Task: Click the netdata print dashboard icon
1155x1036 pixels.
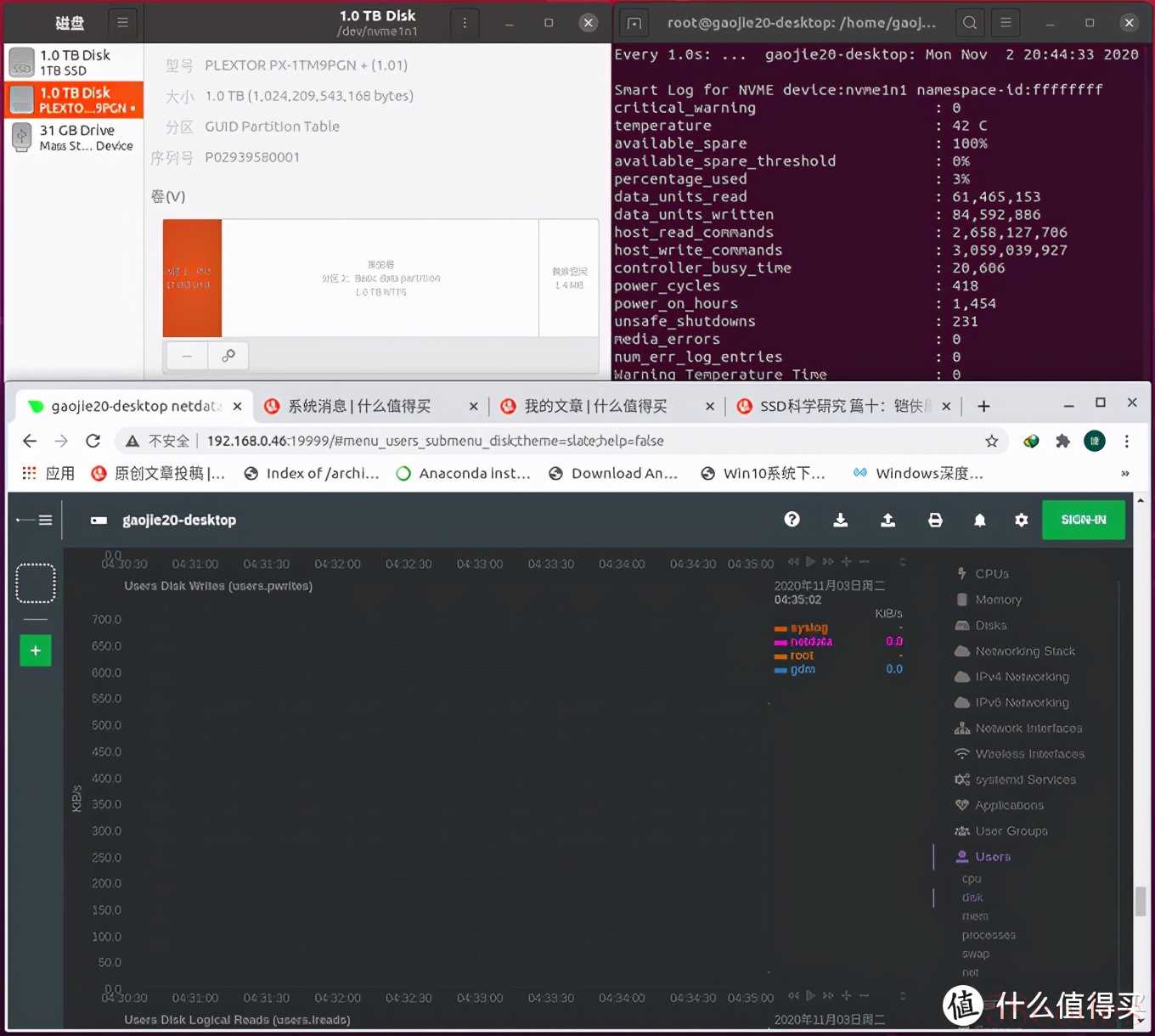Action: (935, 520)
